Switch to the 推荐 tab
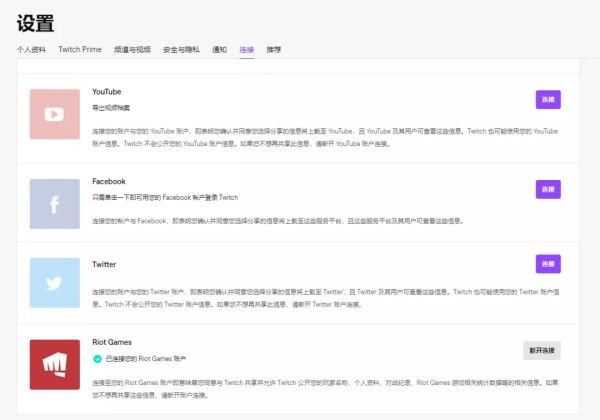 pyautogui.click(x=273, y=49)
